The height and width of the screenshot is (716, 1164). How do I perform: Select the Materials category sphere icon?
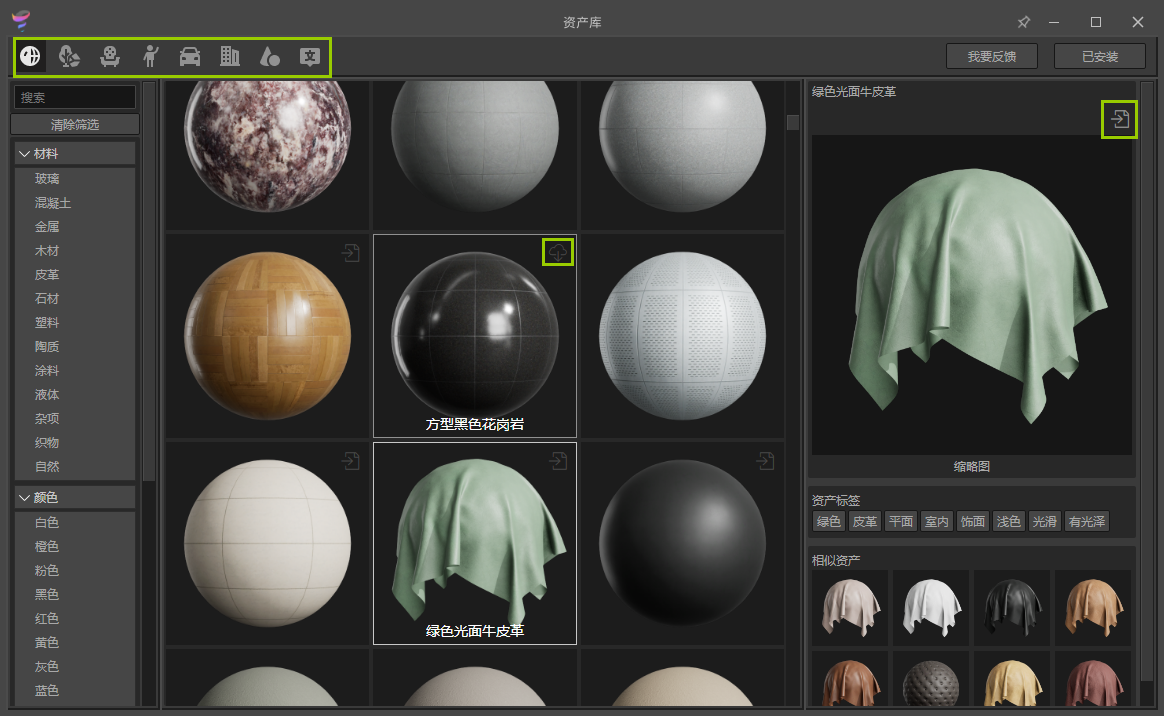pos(31,56)
